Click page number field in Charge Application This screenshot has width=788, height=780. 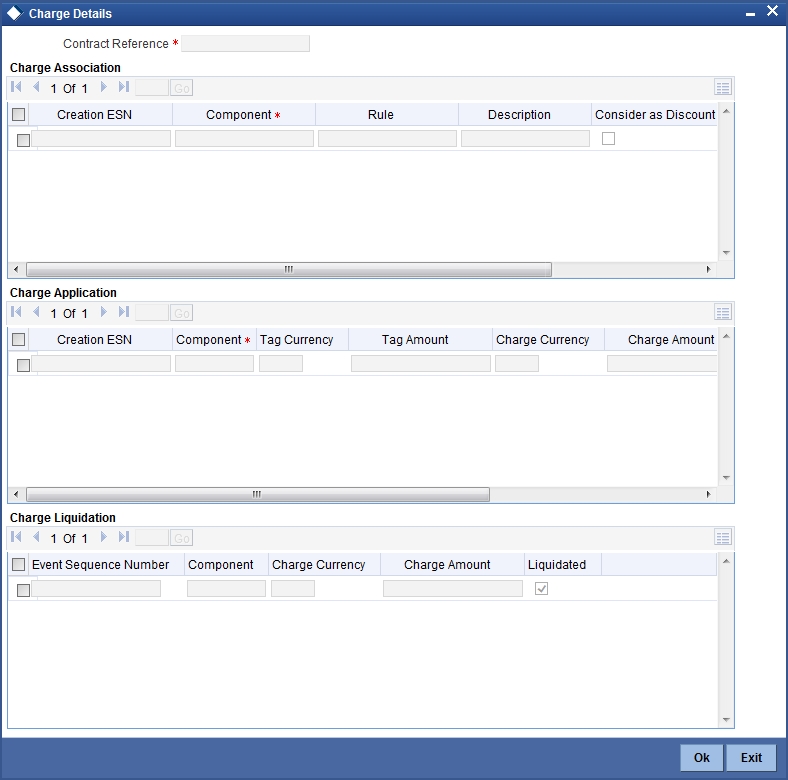click(152, 313)
